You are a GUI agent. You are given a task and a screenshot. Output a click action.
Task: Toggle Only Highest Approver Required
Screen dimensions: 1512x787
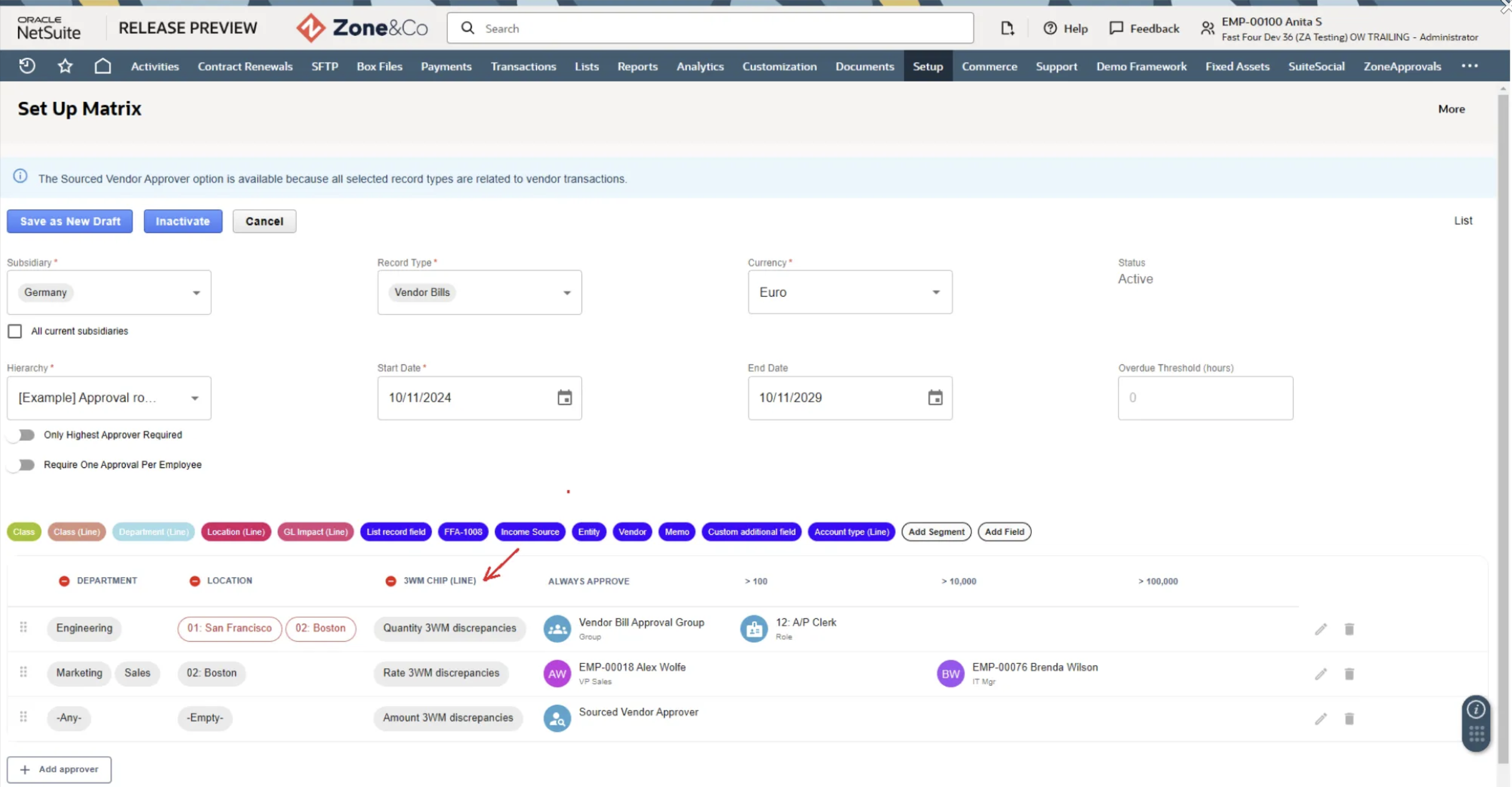point(22,435)
